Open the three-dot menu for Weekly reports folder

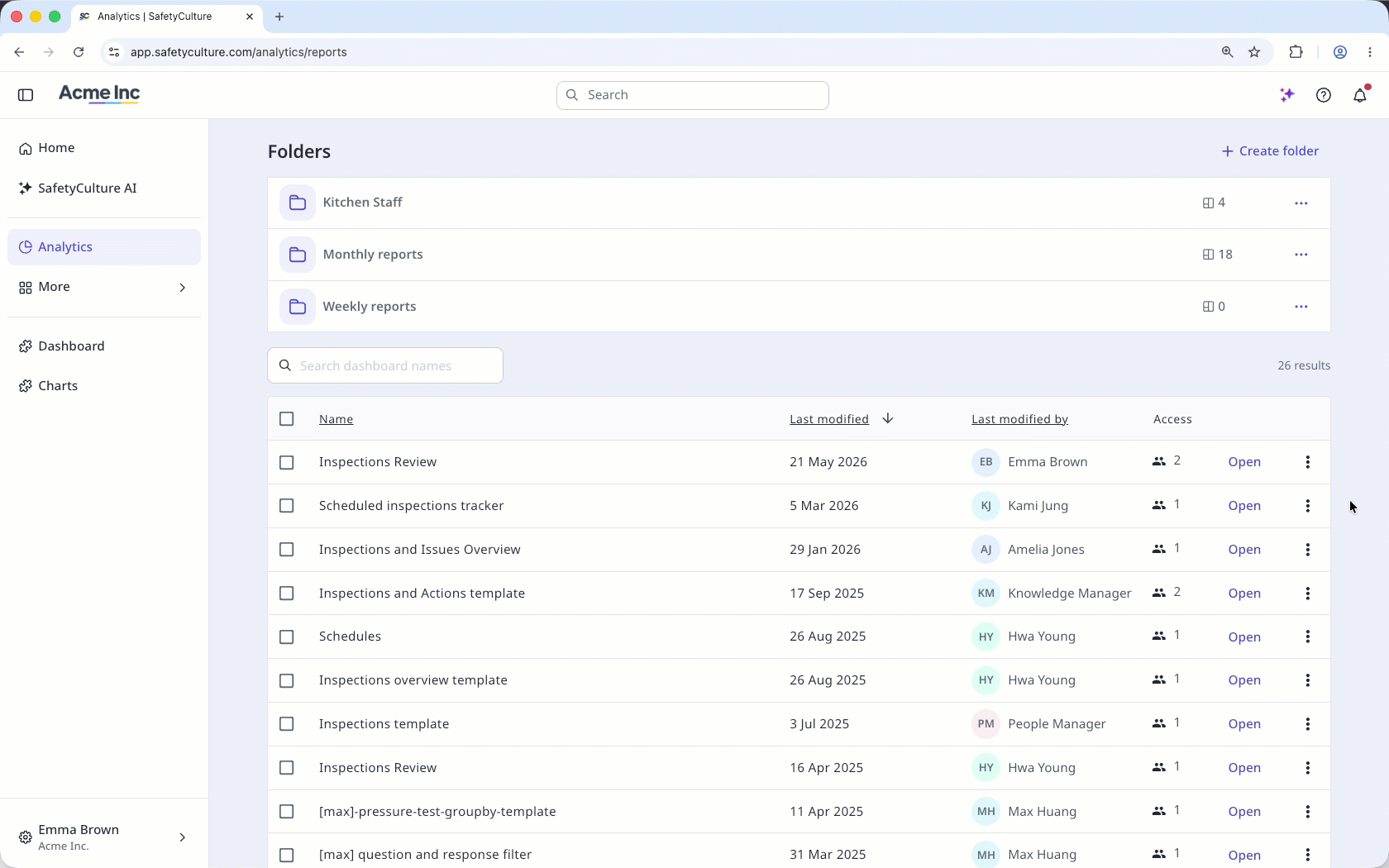coord(1301,307)
